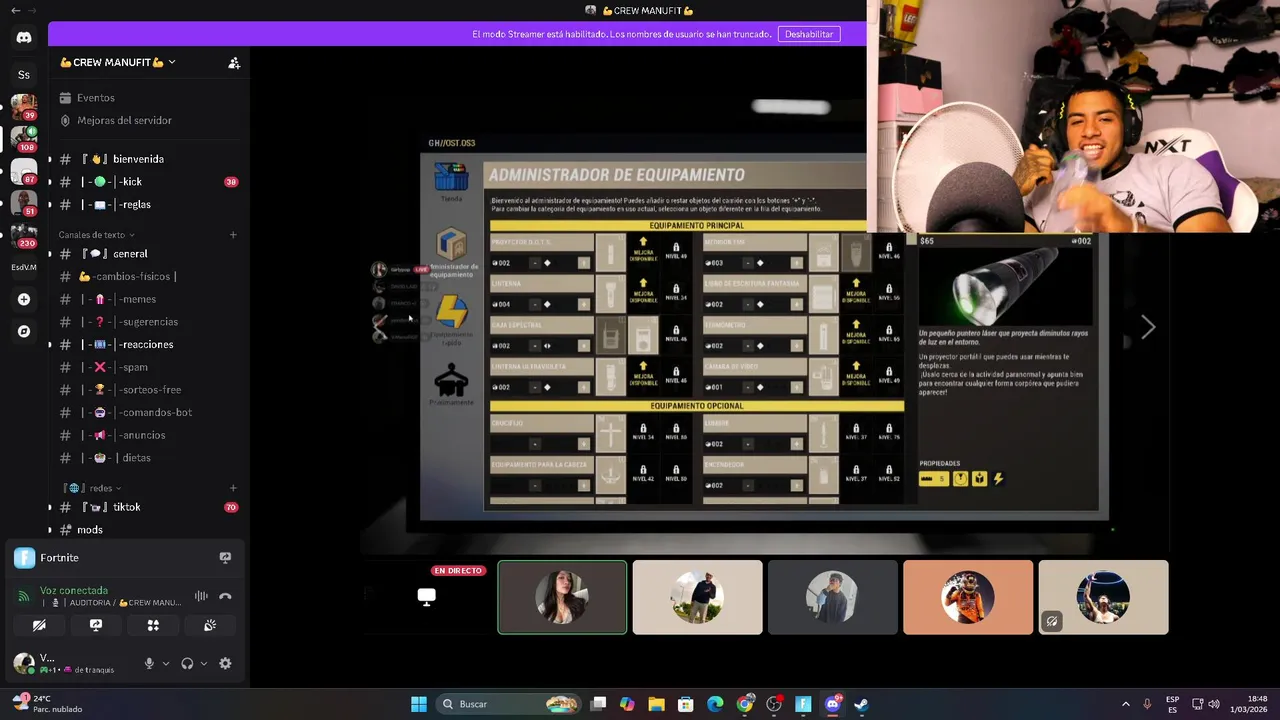Open Discover servers compass icon
The width and height of the screenshot is (1280, 720).
pos(24,331)
